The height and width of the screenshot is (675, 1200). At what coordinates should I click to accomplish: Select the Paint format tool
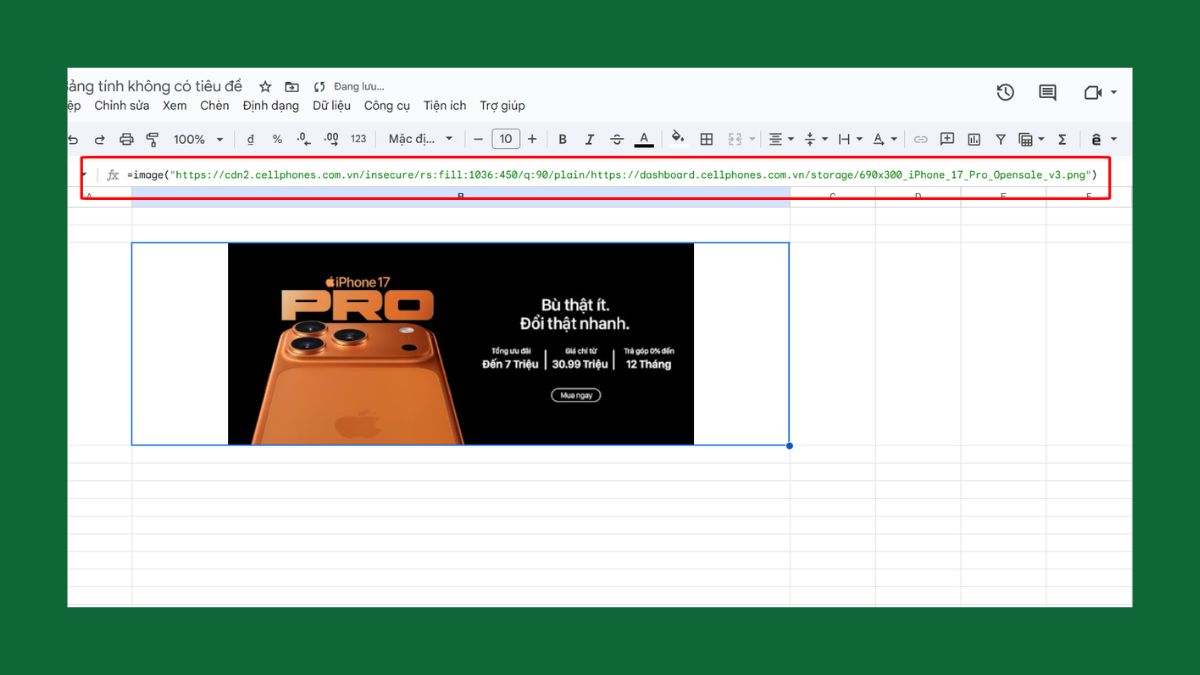click(152, 139)
